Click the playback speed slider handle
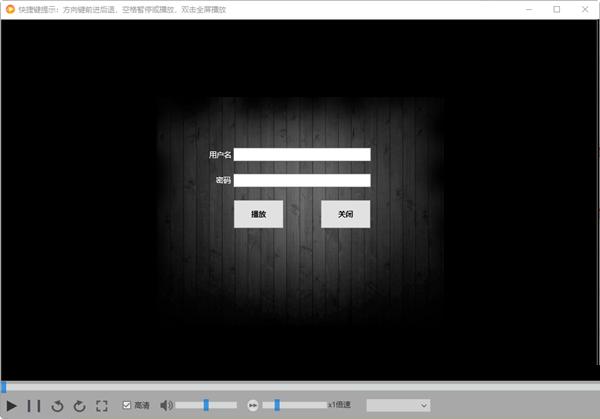Image resolution: width=600 pixels, height=419 pixels. pos(277,405)
